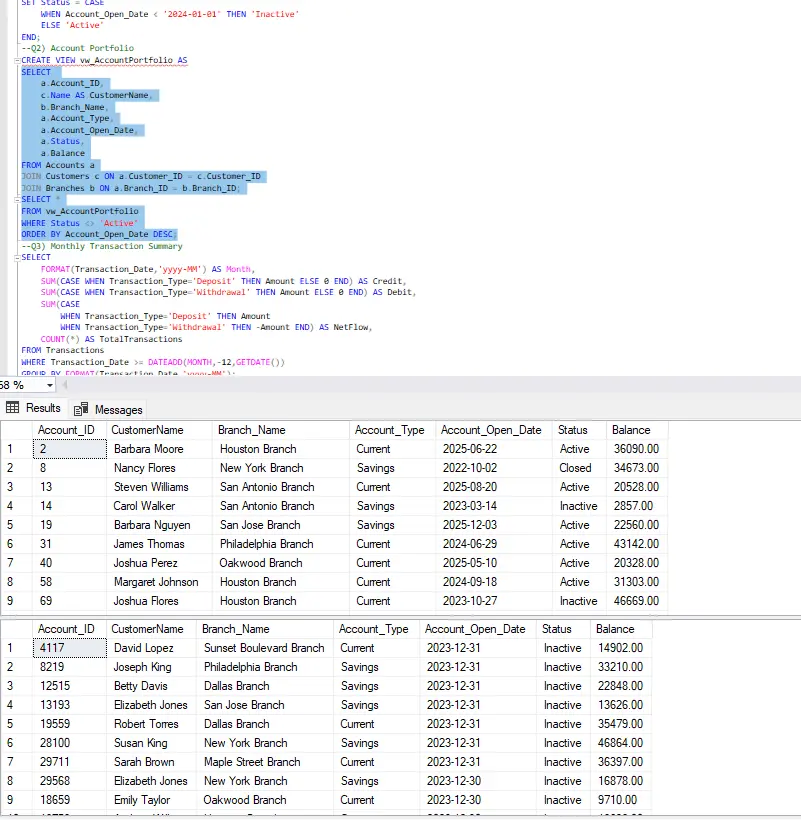Screen dimensions: 801x820
Task: Select Account_ID column header in second grid
Action: [70, 629]
